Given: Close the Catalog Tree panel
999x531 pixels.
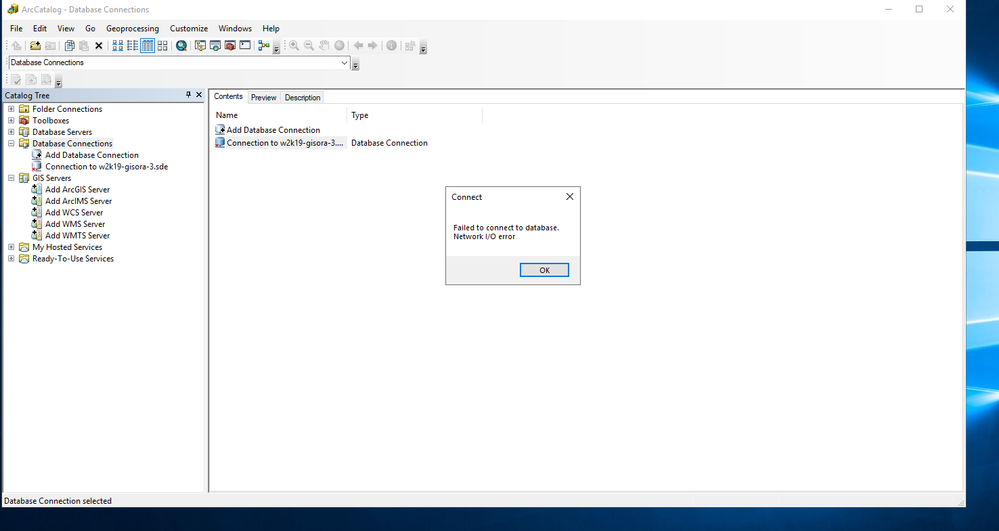Looking at the screenshot, I should click(199, 94).
